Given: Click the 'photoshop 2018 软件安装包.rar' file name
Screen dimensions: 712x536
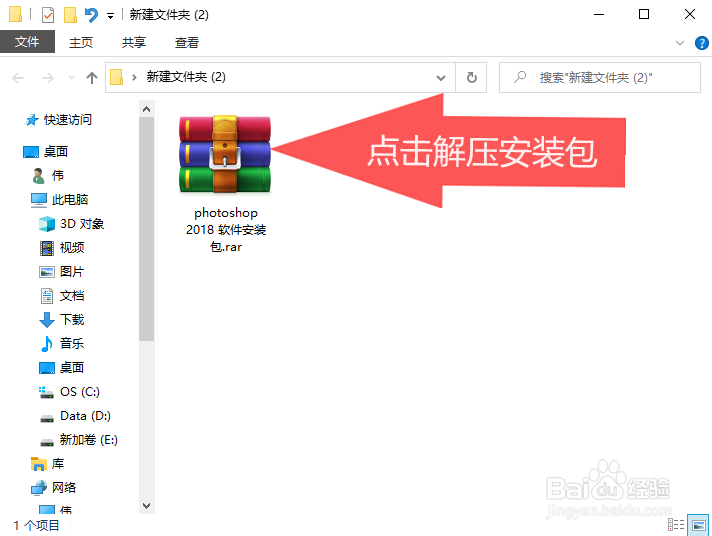Looking at the screenshot, I should point(226,230).
